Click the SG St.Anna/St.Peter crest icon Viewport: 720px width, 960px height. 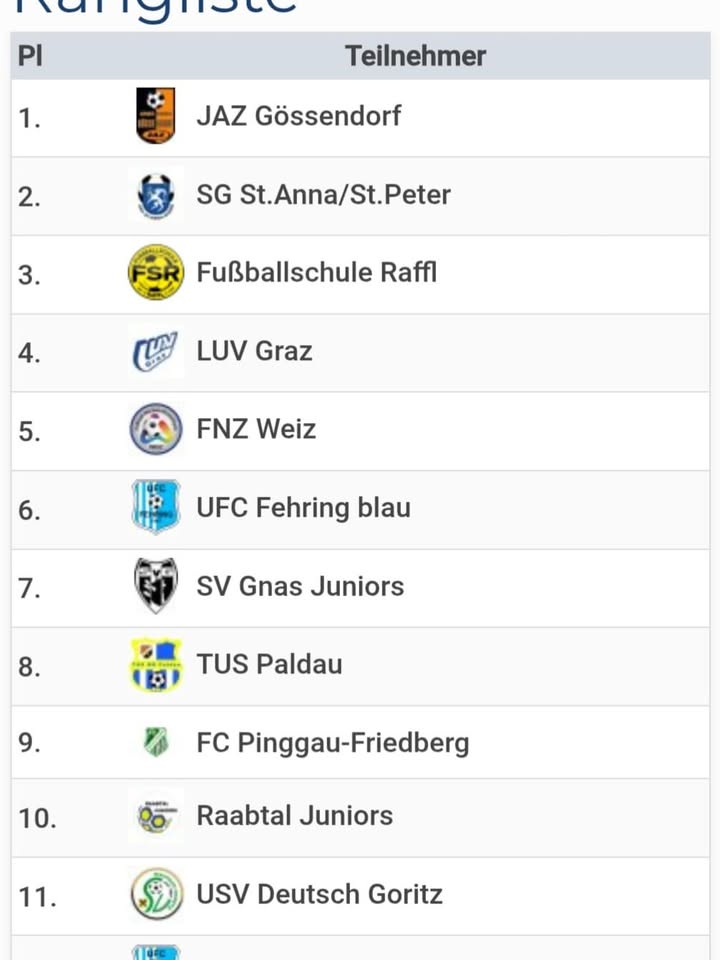pos(155,195)
